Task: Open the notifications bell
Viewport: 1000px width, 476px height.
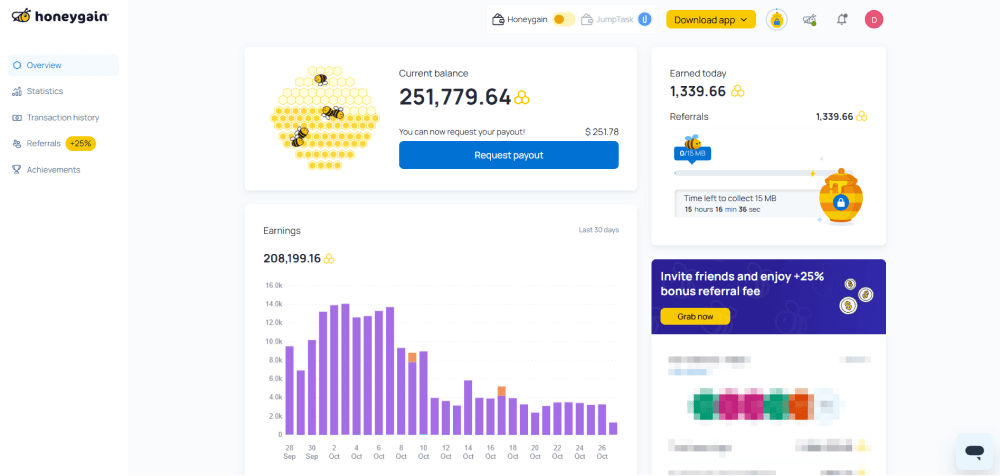Action: coord(842,19)
